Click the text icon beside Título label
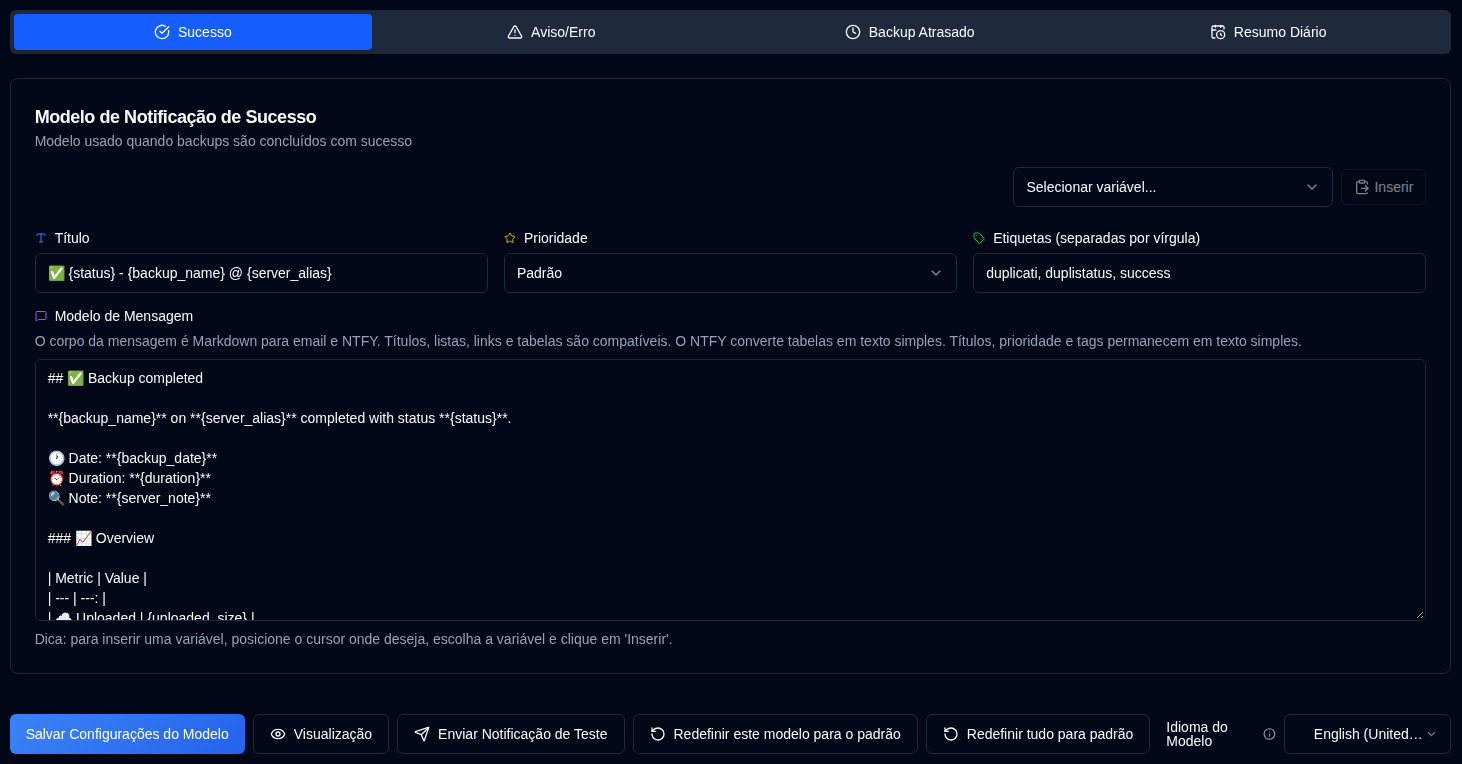 tap(41, 238)
